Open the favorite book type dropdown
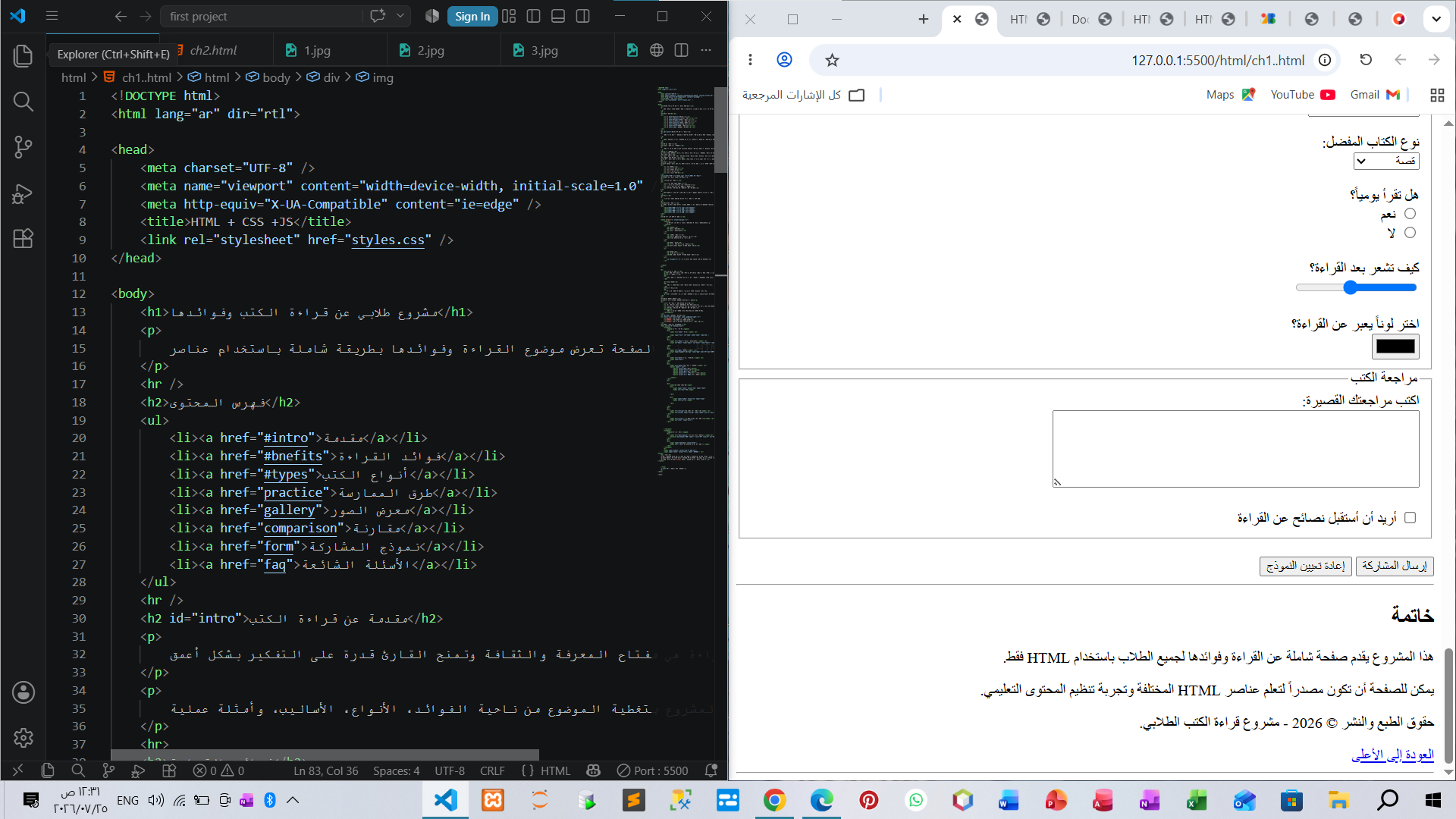 click(x=1386, y=161)
